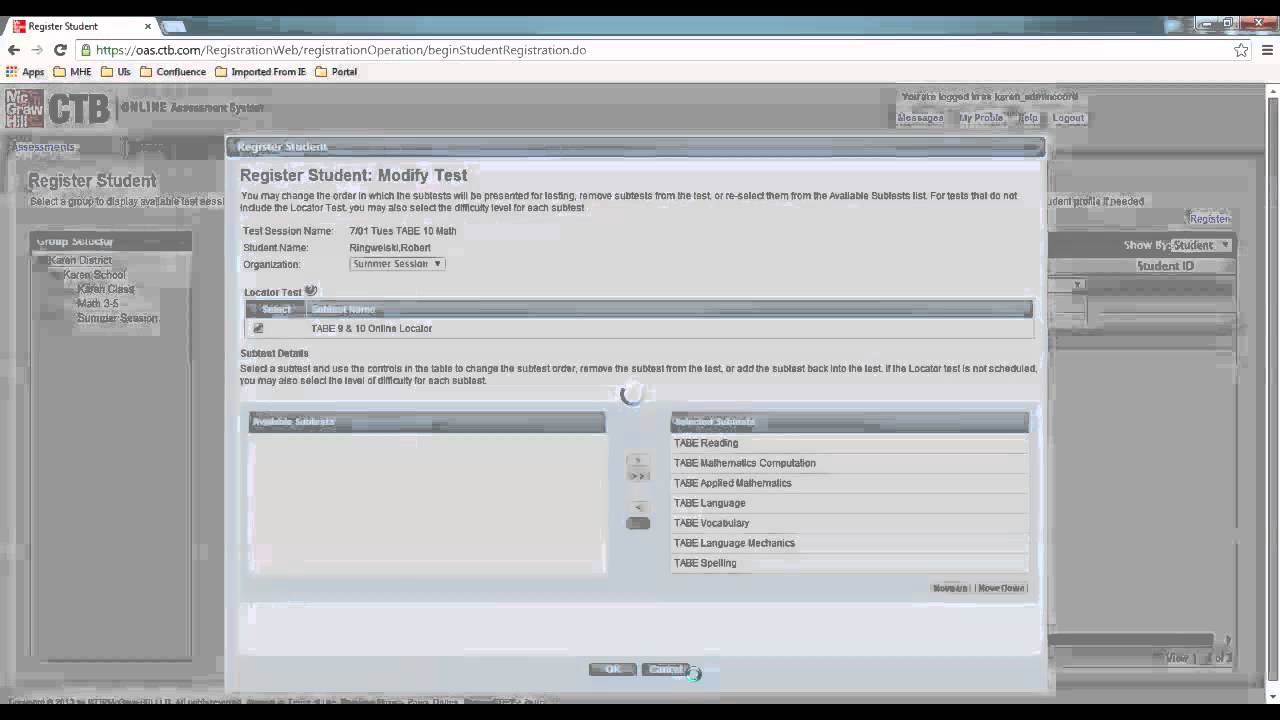Remove all subtests with bottom arrow button

[x=637, y=523]
